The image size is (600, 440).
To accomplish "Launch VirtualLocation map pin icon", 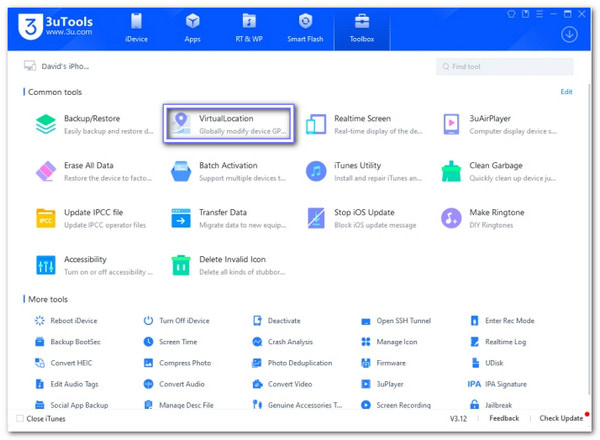I will point(181,123).
